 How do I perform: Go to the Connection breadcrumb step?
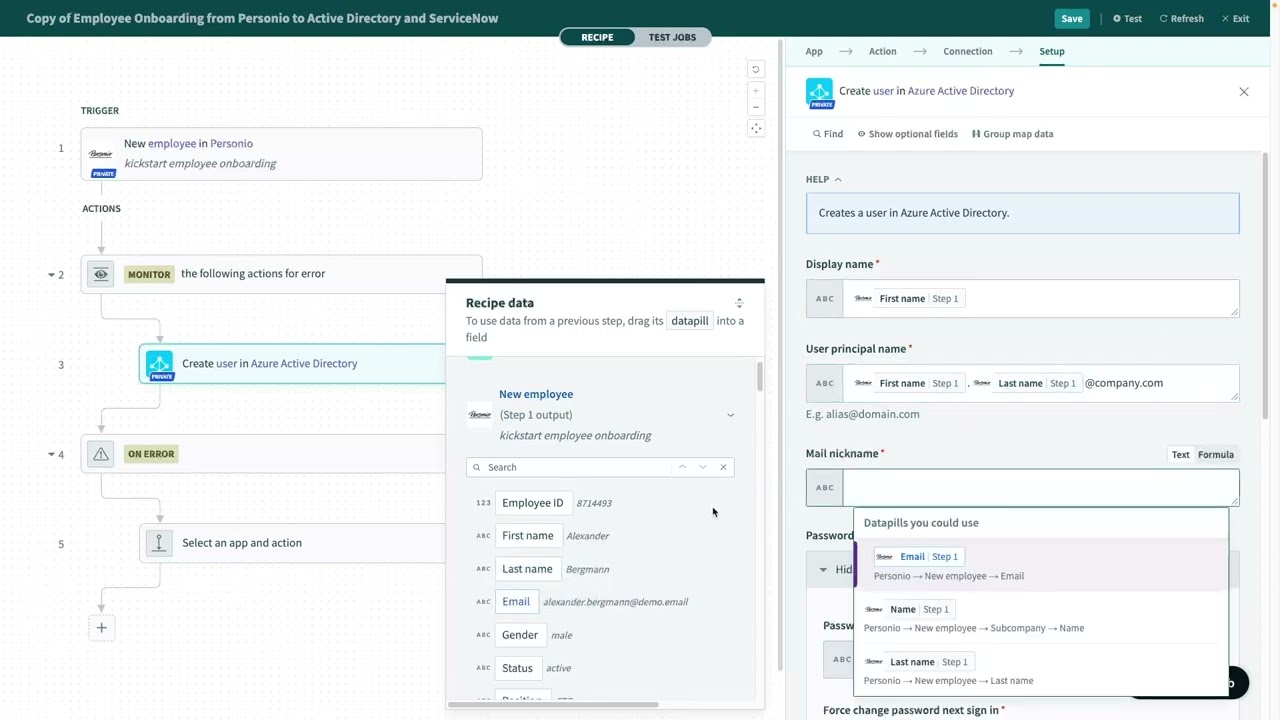968,52
